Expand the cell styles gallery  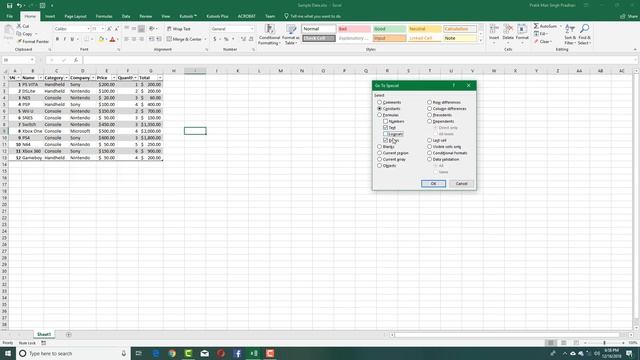click(480, 40)
